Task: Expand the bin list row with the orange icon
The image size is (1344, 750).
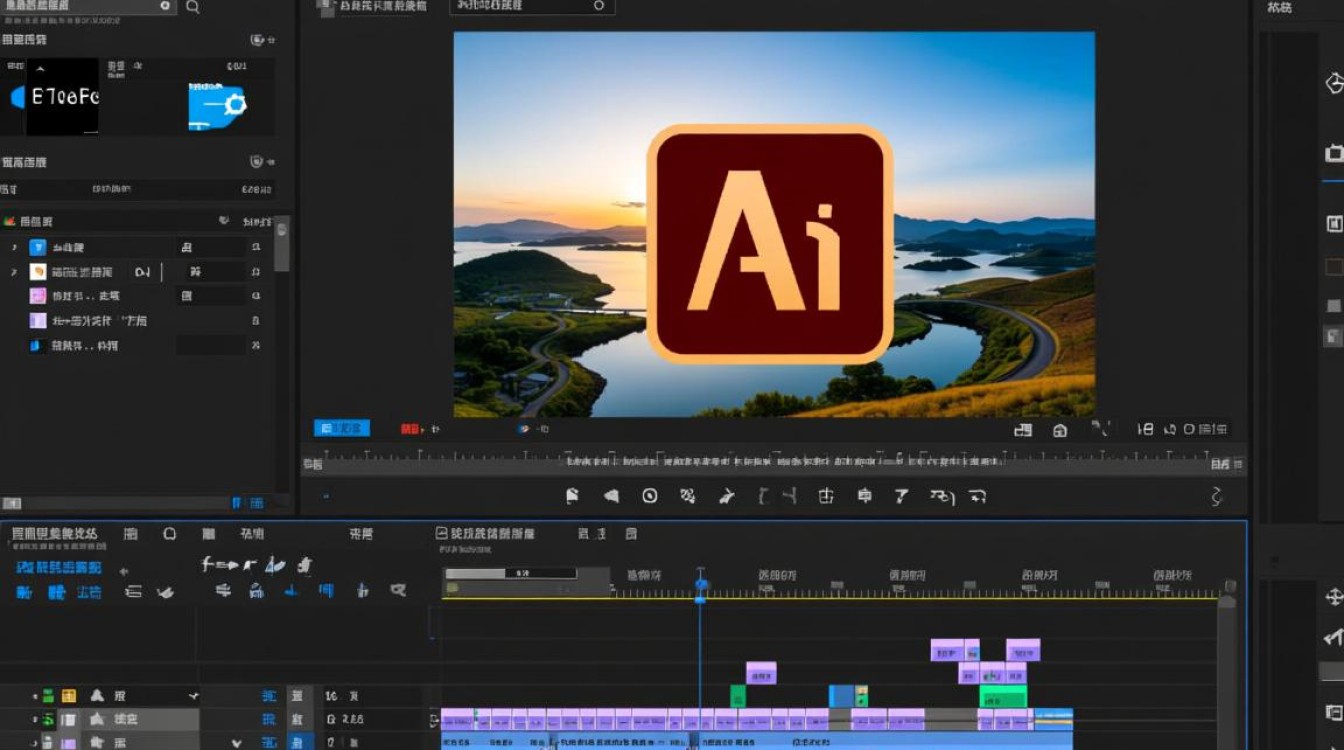Action: [14, 272]
